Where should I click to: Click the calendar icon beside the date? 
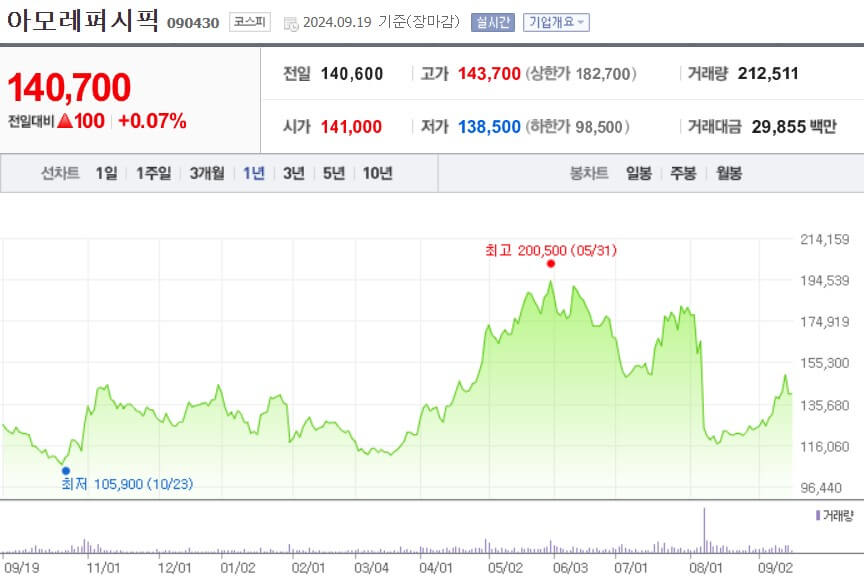click(x=290, y=23)
